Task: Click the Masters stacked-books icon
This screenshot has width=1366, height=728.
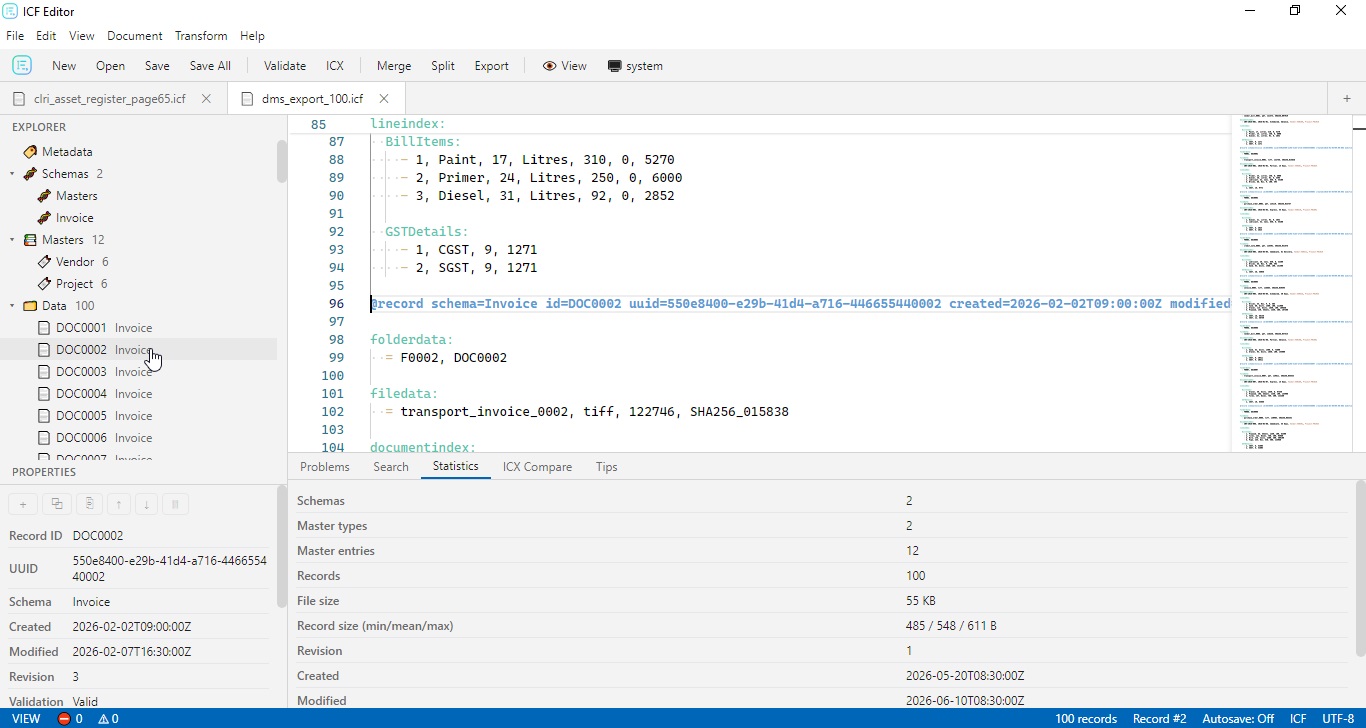Action: 30,240
